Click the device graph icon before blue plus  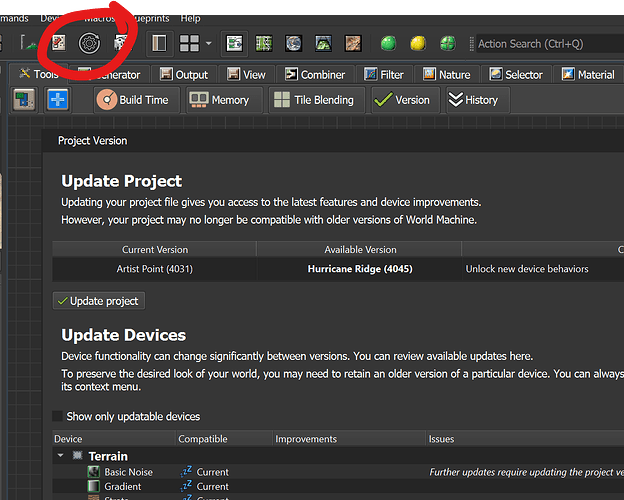[24, 100]
